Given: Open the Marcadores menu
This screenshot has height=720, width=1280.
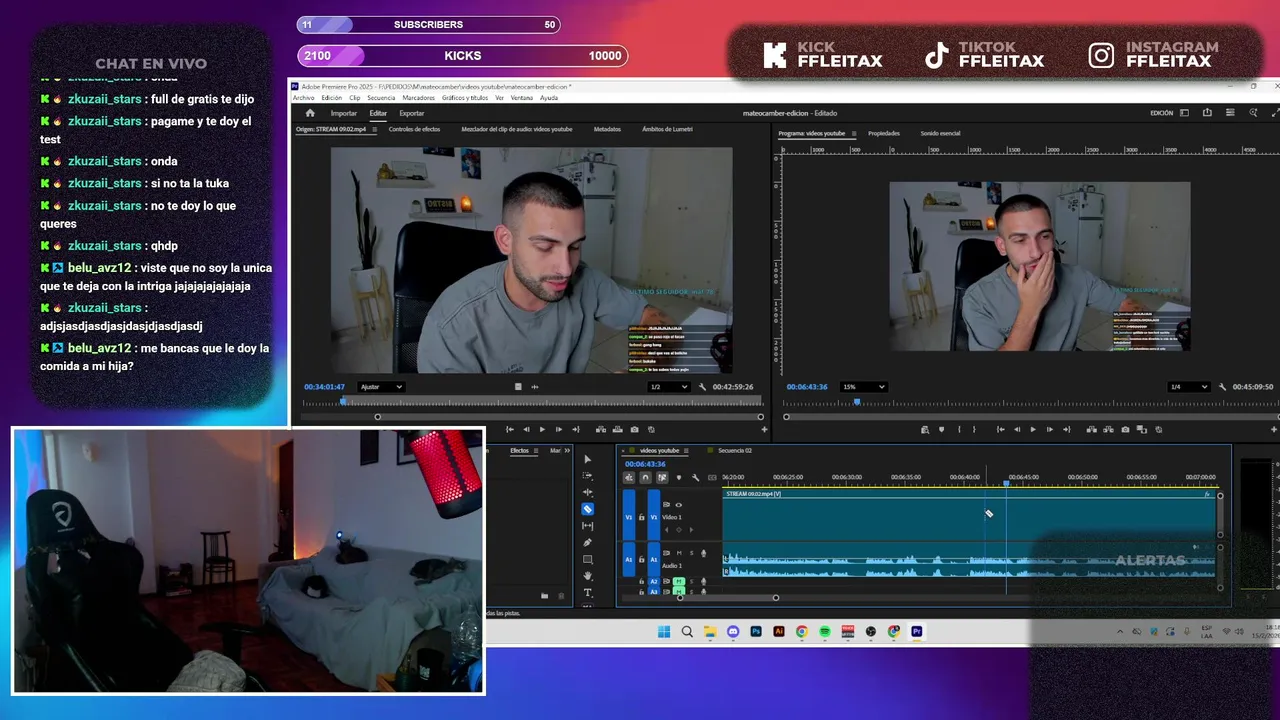Looking at the screenshot, I should click(419, 98).
